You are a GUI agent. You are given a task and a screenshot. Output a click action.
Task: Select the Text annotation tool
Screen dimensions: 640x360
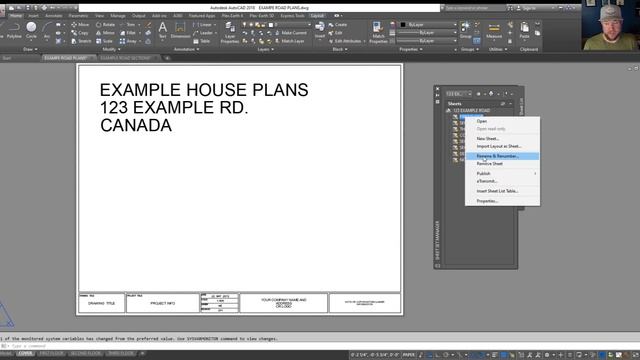[x=162, y=31]
